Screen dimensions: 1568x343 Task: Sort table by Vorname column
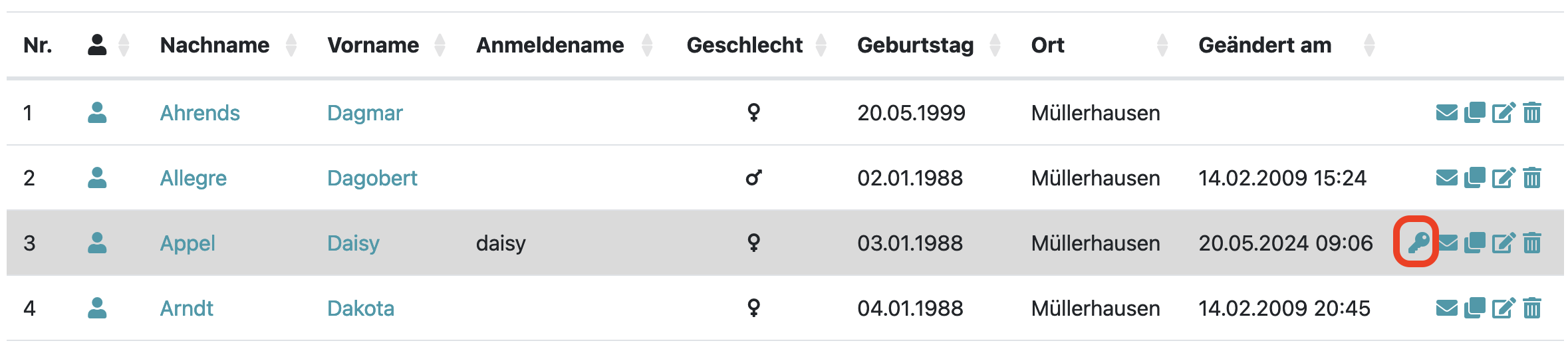(x=373, y=45)
